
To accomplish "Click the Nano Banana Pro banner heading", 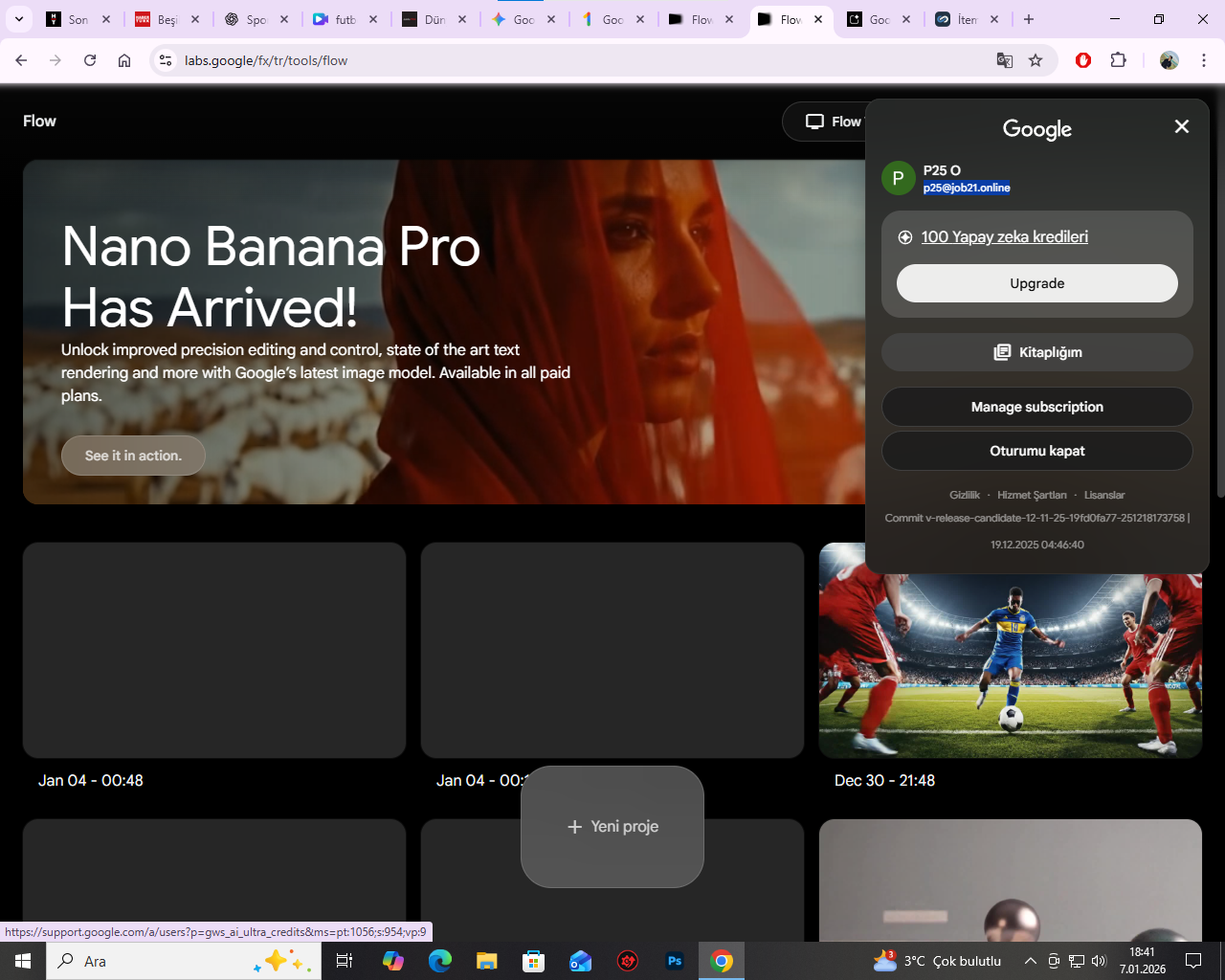I will tap(271, 277).
